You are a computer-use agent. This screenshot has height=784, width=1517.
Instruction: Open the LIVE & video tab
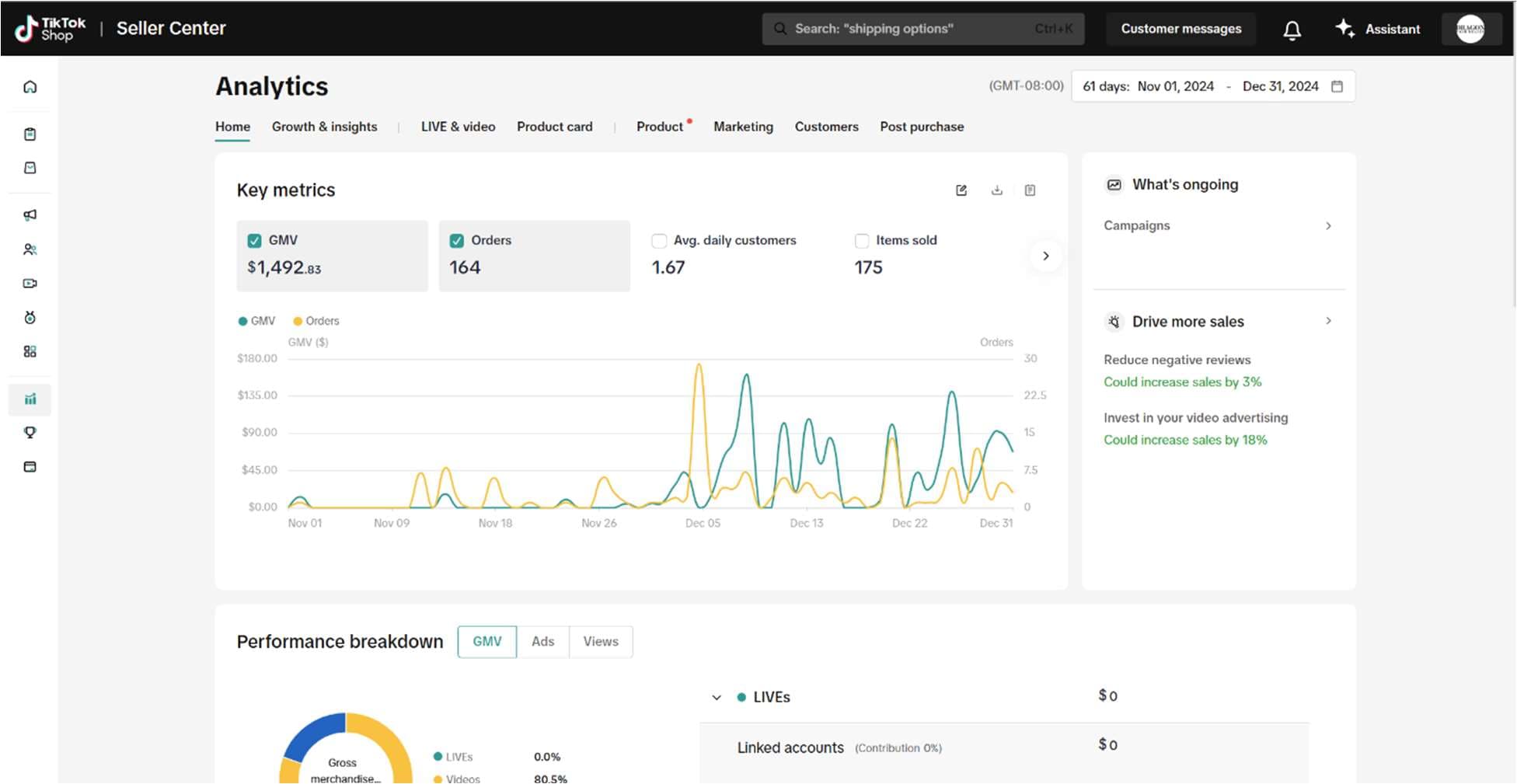458,127
